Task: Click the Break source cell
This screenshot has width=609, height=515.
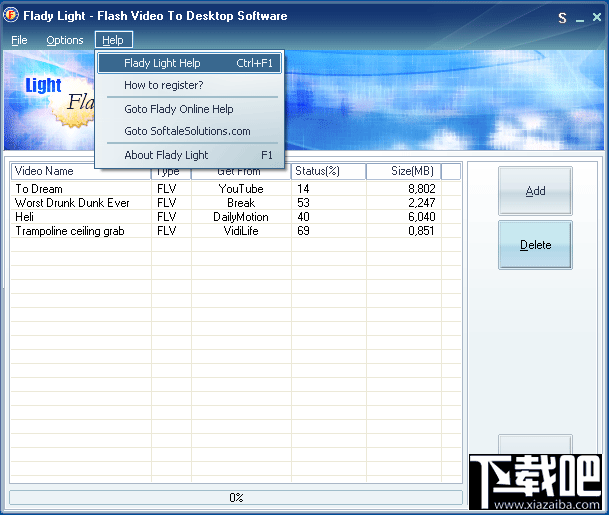Action: (241, 203)
